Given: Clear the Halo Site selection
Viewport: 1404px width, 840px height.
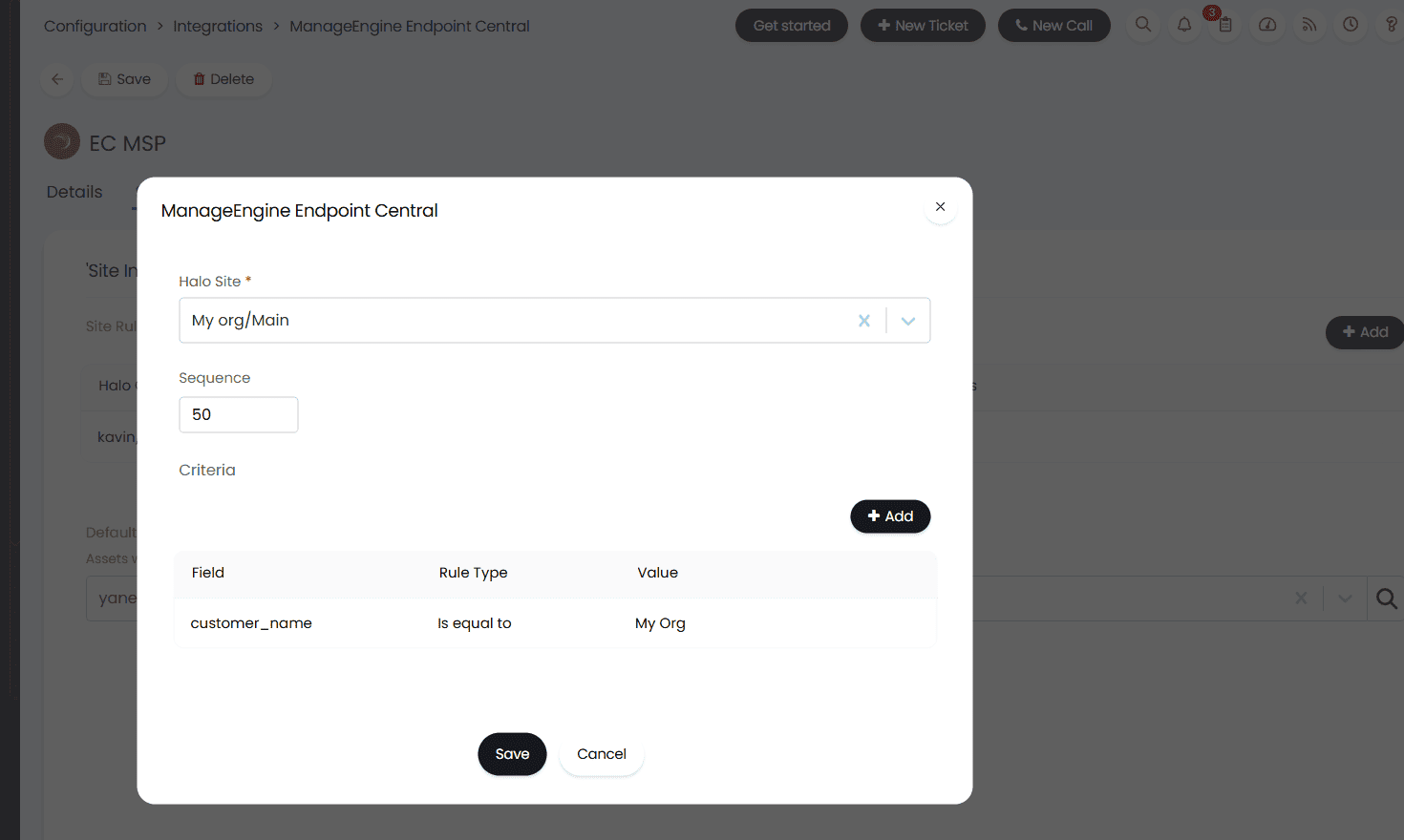Looking at the screenshot, I should pos(863,321).
